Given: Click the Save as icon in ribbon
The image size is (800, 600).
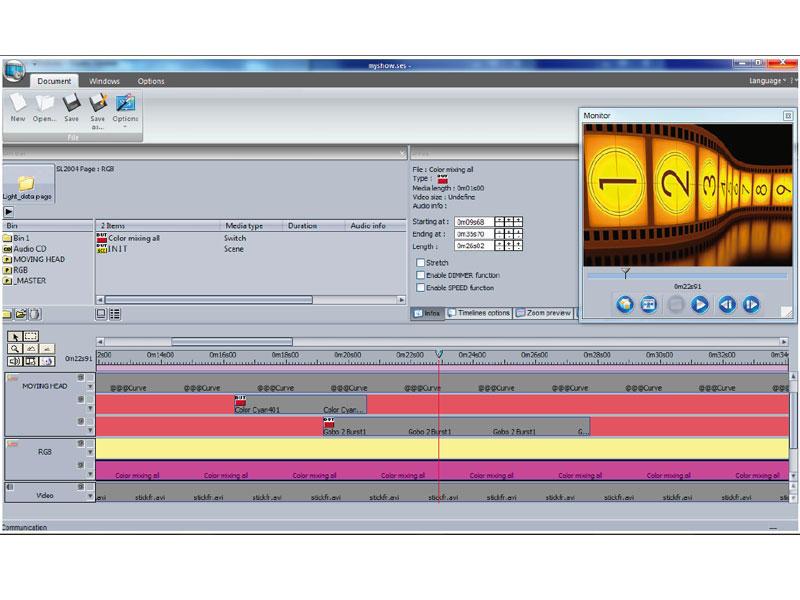Looking at the screenshot, I should click(x=98, y=105).
